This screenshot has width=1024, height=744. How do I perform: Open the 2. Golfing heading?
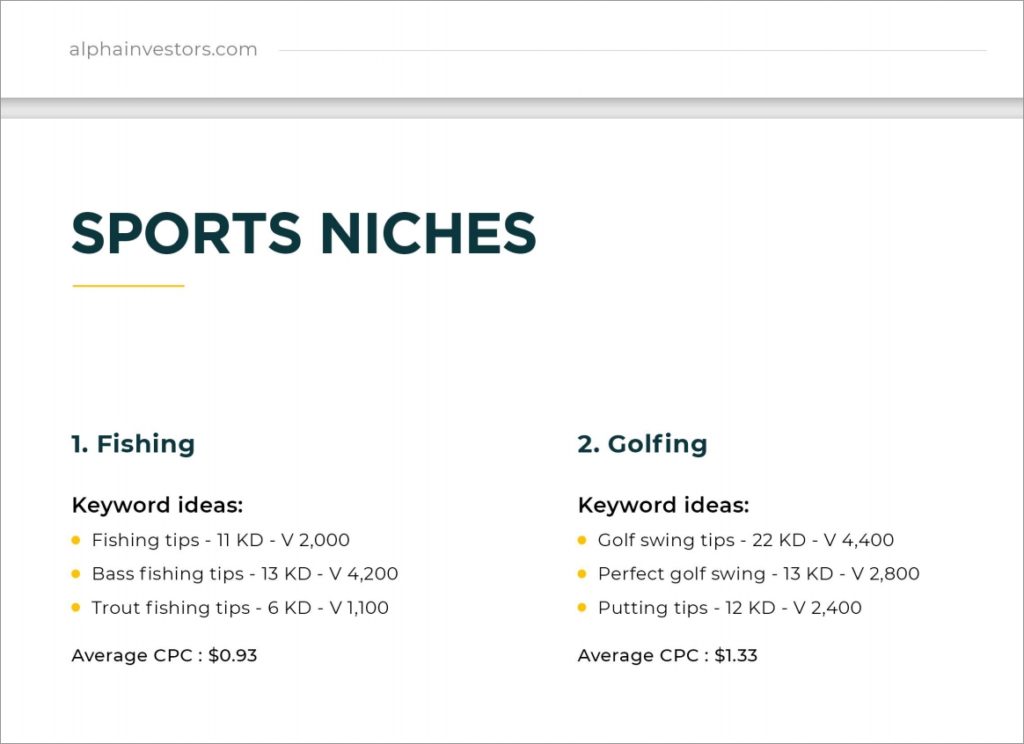click(x=642, y=444)
